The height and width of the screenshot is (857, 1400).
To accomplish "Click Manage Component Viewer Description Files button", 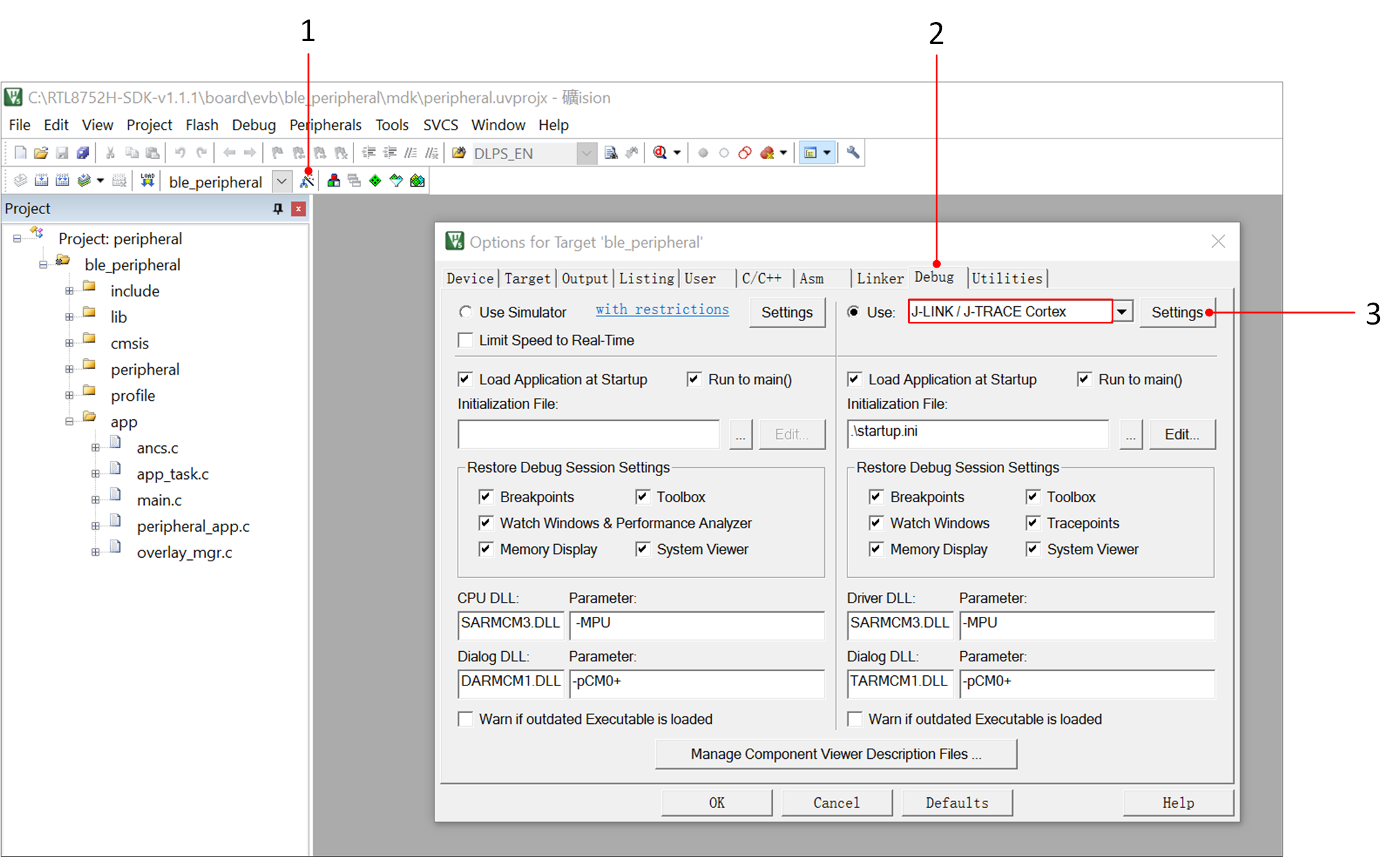I will [836, 754].
